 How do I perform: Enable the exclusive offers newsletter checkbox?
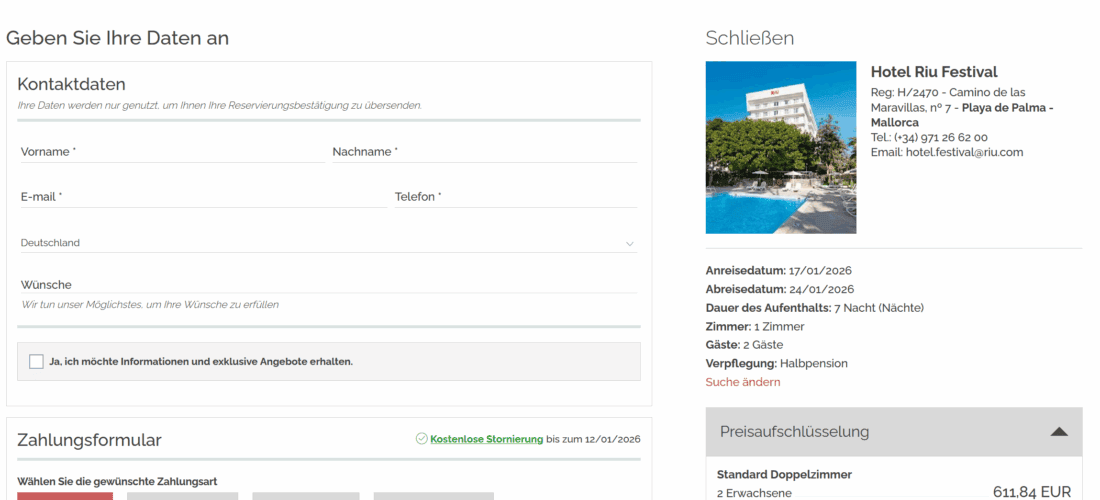36,362
